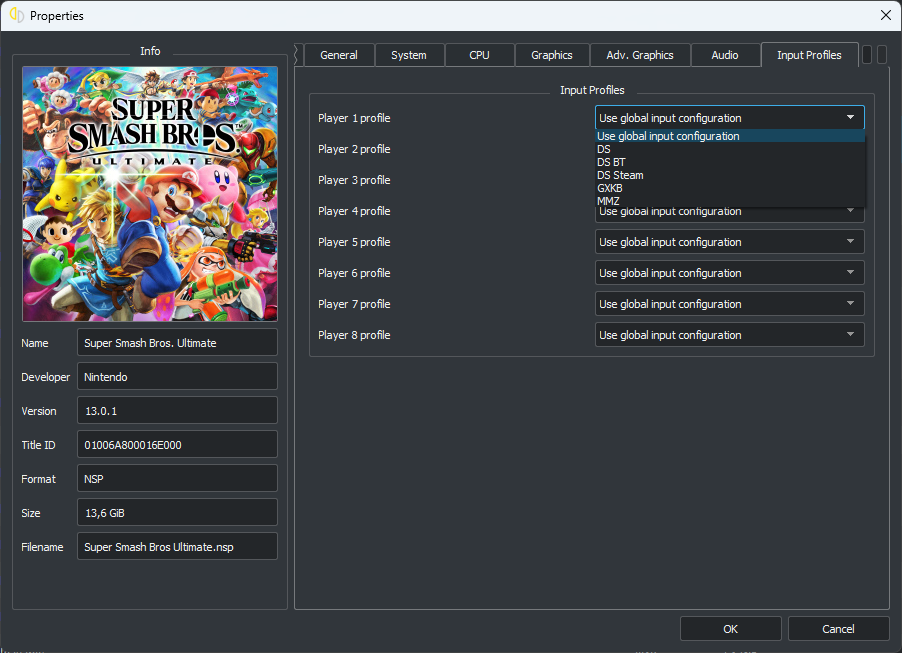Image resolution: width=902 pixels, height=653 pixels.
Task: Click the yuzu app icon in title bar
Action: pos(16,15)
